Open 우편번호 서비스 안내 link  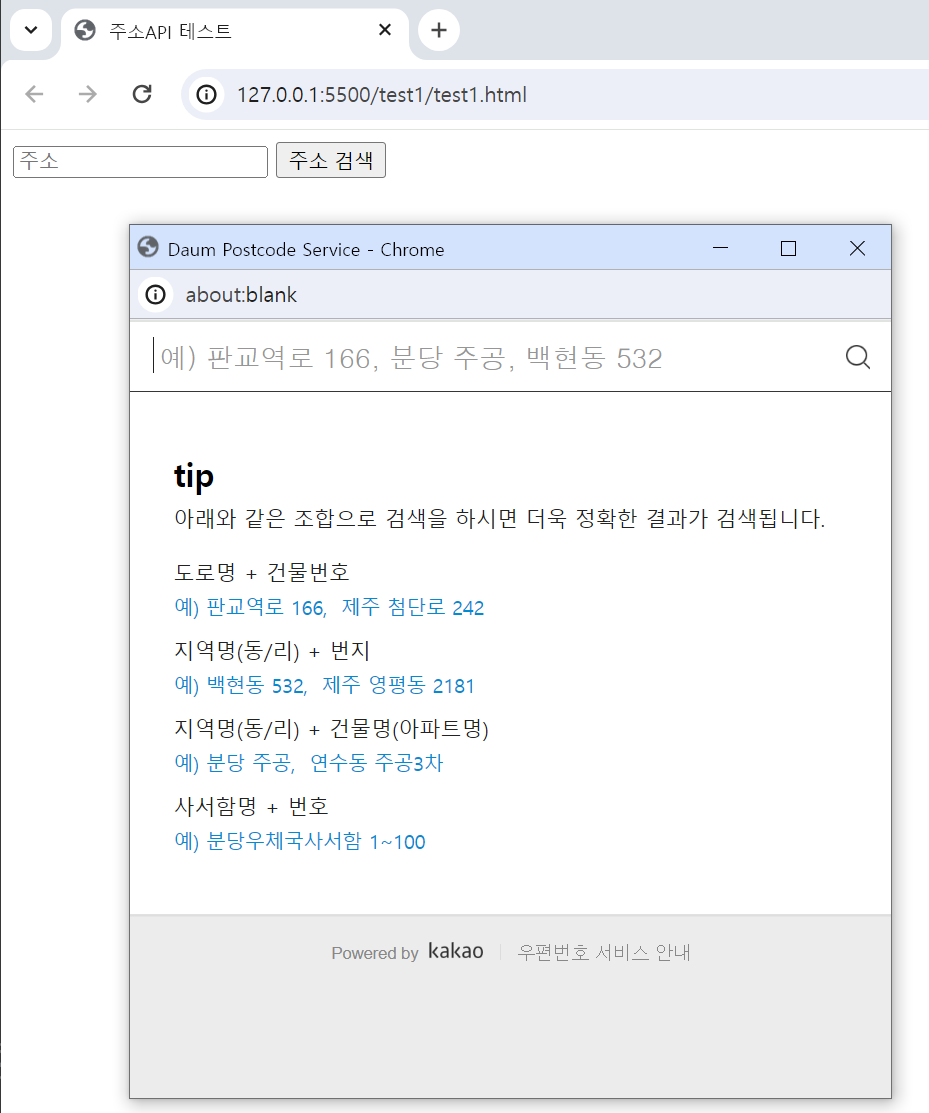[x=604, y=953]
